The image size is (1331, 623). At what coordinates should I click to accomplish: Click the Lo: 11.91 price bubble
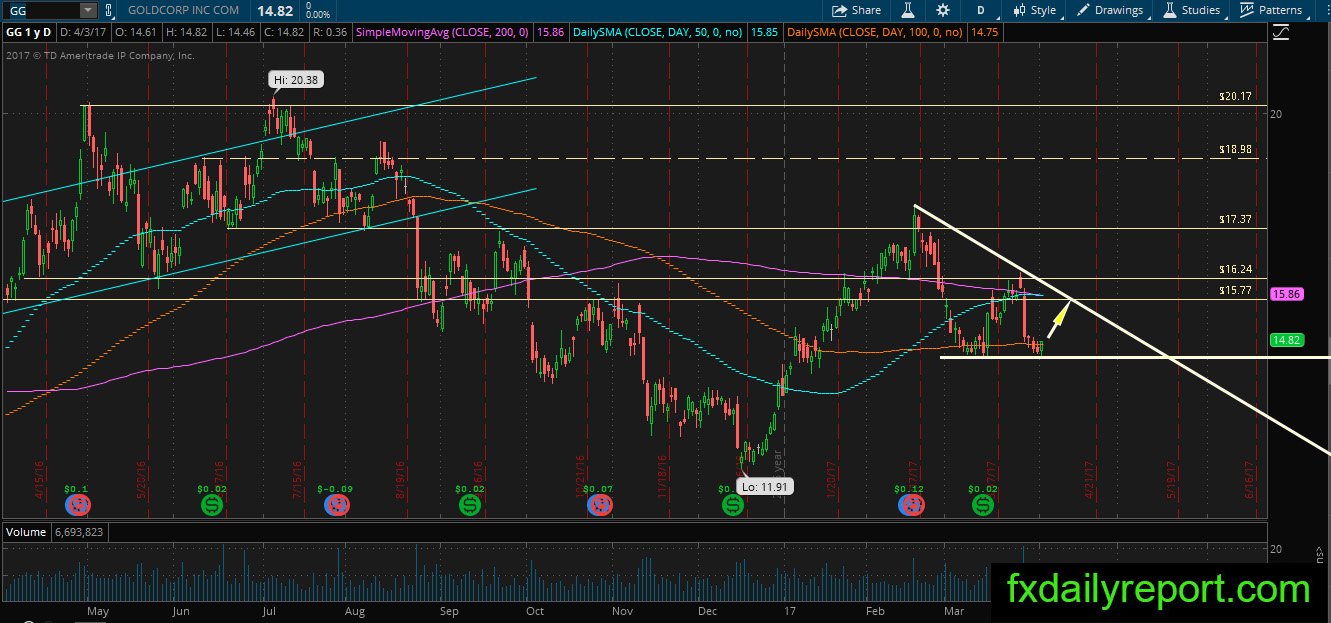pos(764,487)
